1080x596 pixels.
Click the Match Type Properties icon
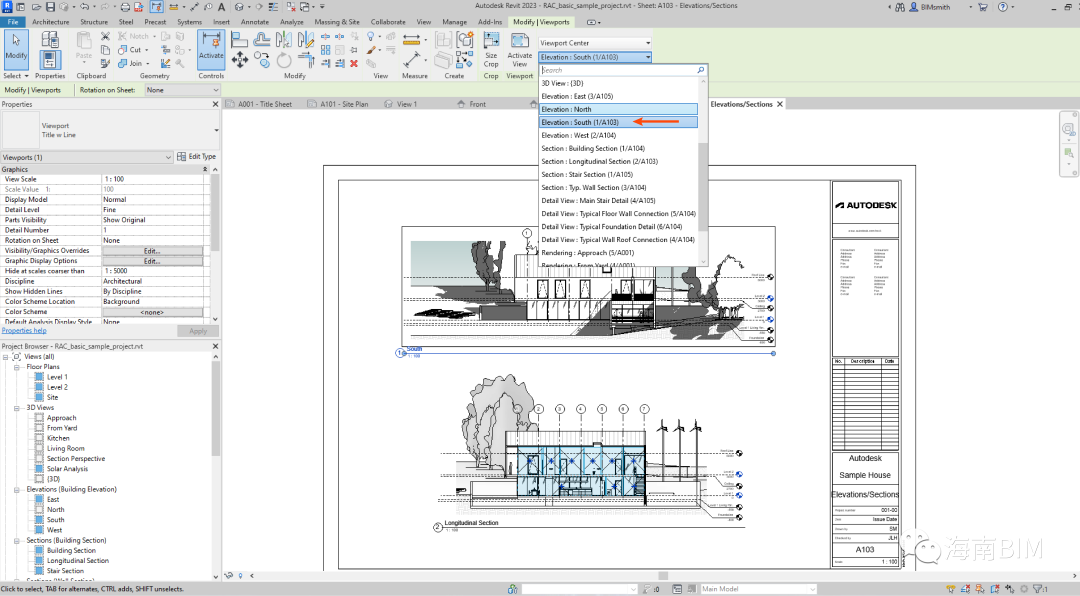point(105,63)
